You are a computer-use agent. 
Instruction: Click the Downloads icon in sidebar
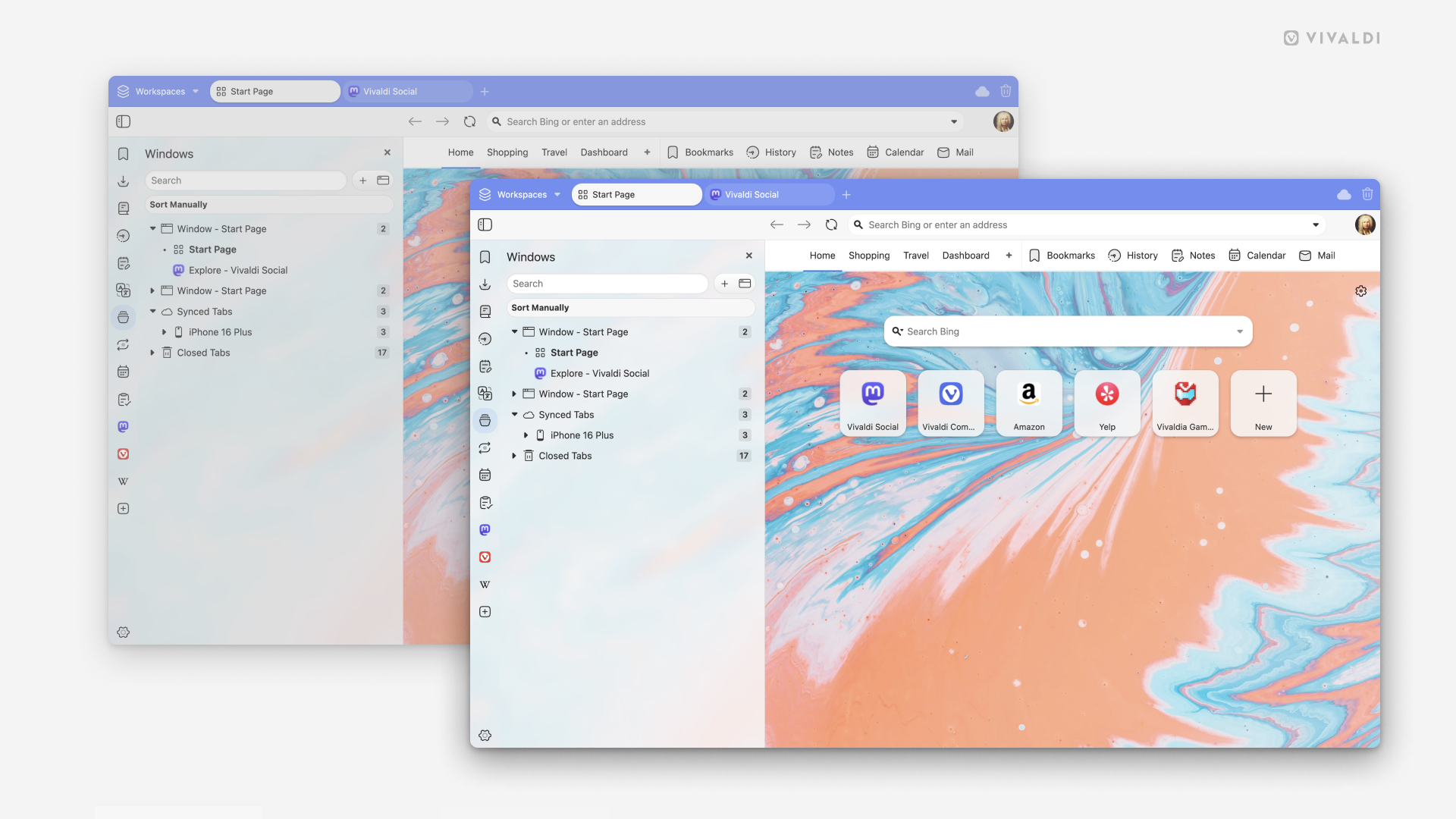tap(487, 284)
